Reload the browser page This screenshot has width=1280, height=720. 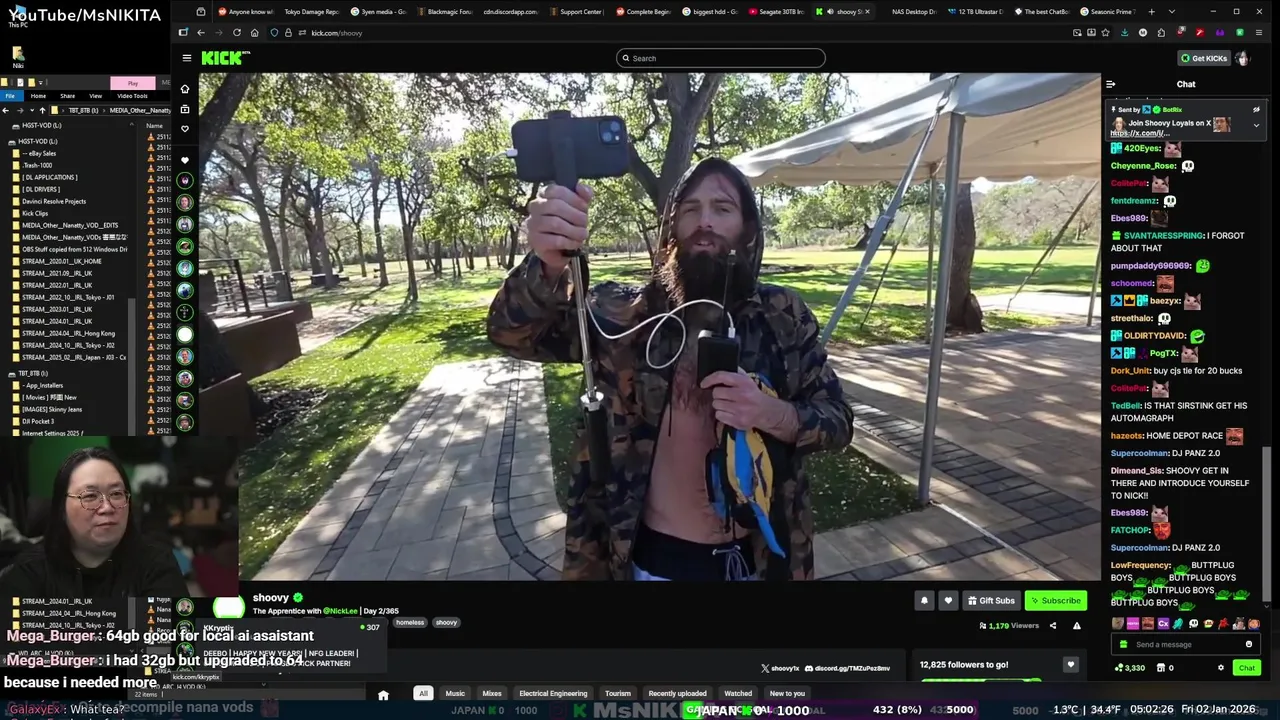pos(237,33)
